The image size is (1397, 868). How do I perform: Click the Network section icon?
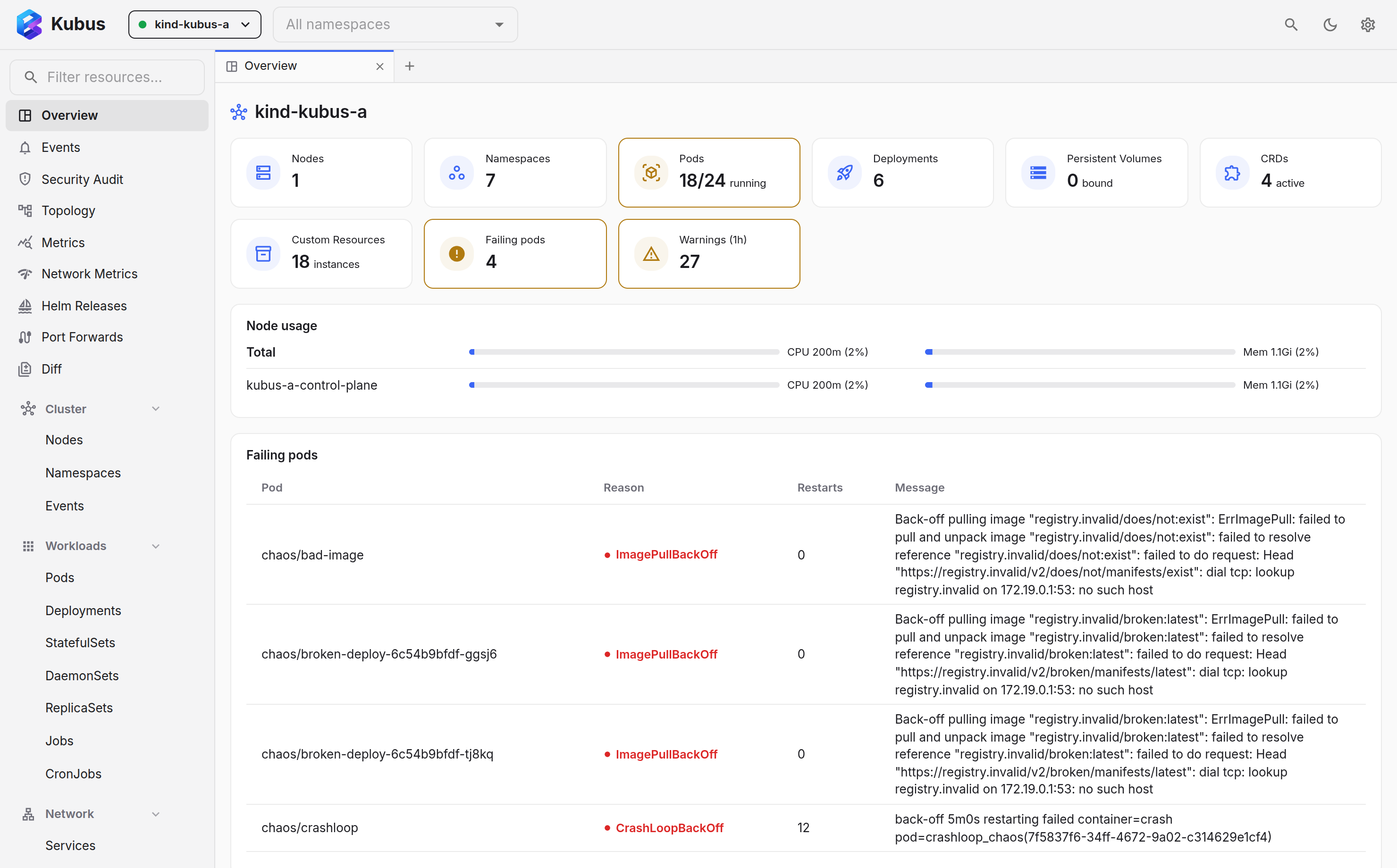tap(28, 814)
